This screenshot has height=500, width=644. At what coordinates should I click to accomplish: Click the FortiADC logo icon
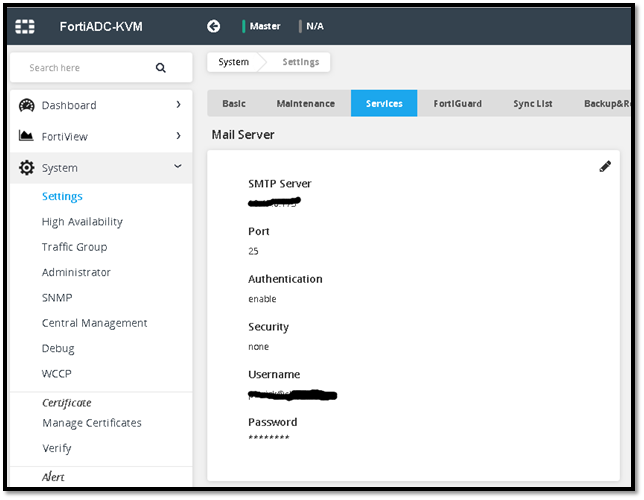24,26
